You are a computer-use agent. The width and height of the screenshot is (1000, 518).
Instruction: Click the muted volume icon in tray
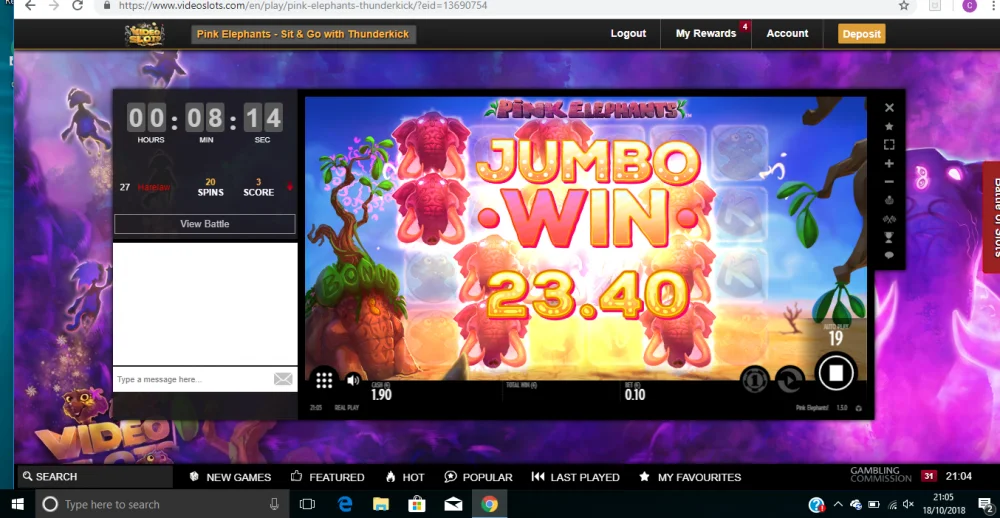(909, 505)
